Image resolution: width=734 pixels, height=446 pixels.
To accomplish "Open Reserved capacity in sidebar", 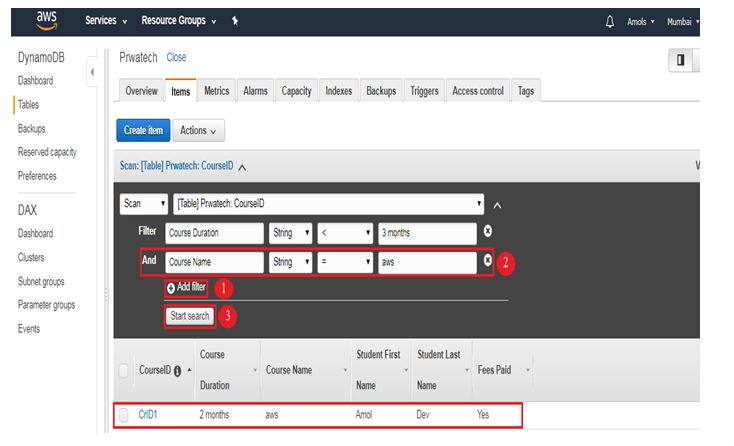I will click(47, 152).
